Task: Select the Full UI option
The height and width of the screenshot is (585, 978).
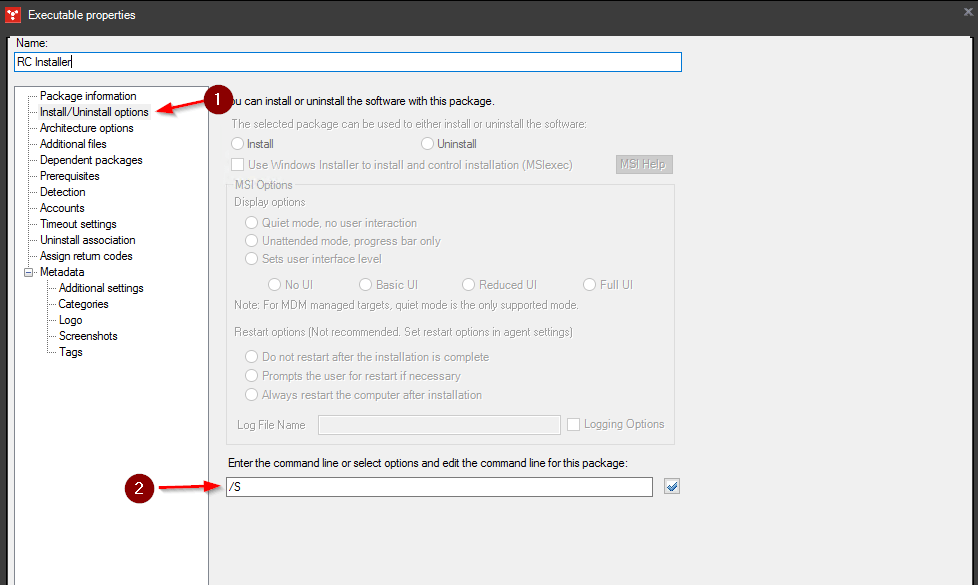Action: pos(589,284)
